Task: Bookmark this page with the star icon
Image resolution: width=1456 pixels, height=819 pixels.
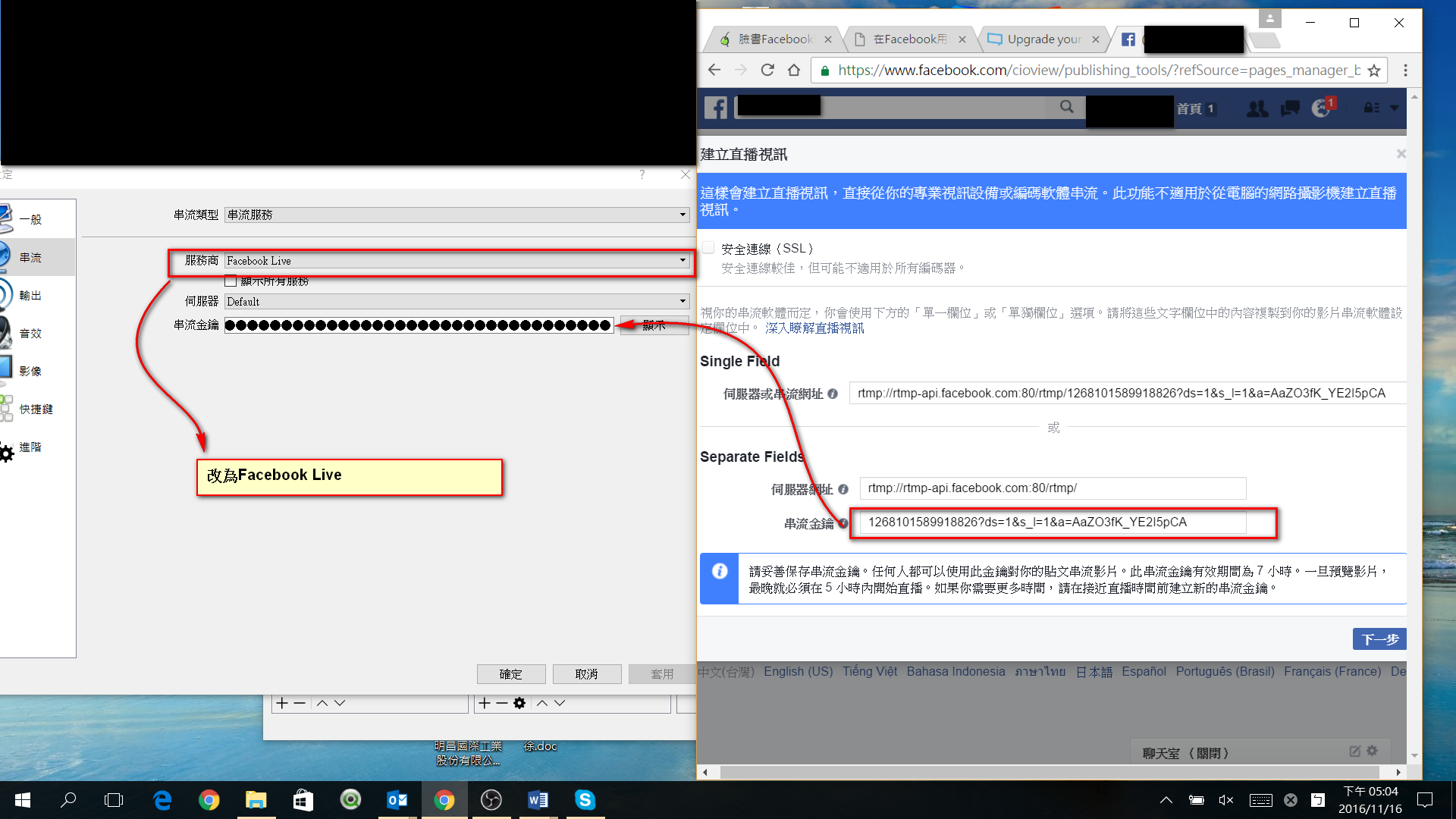Action: pyautogui.click(x=1374, y=71)
